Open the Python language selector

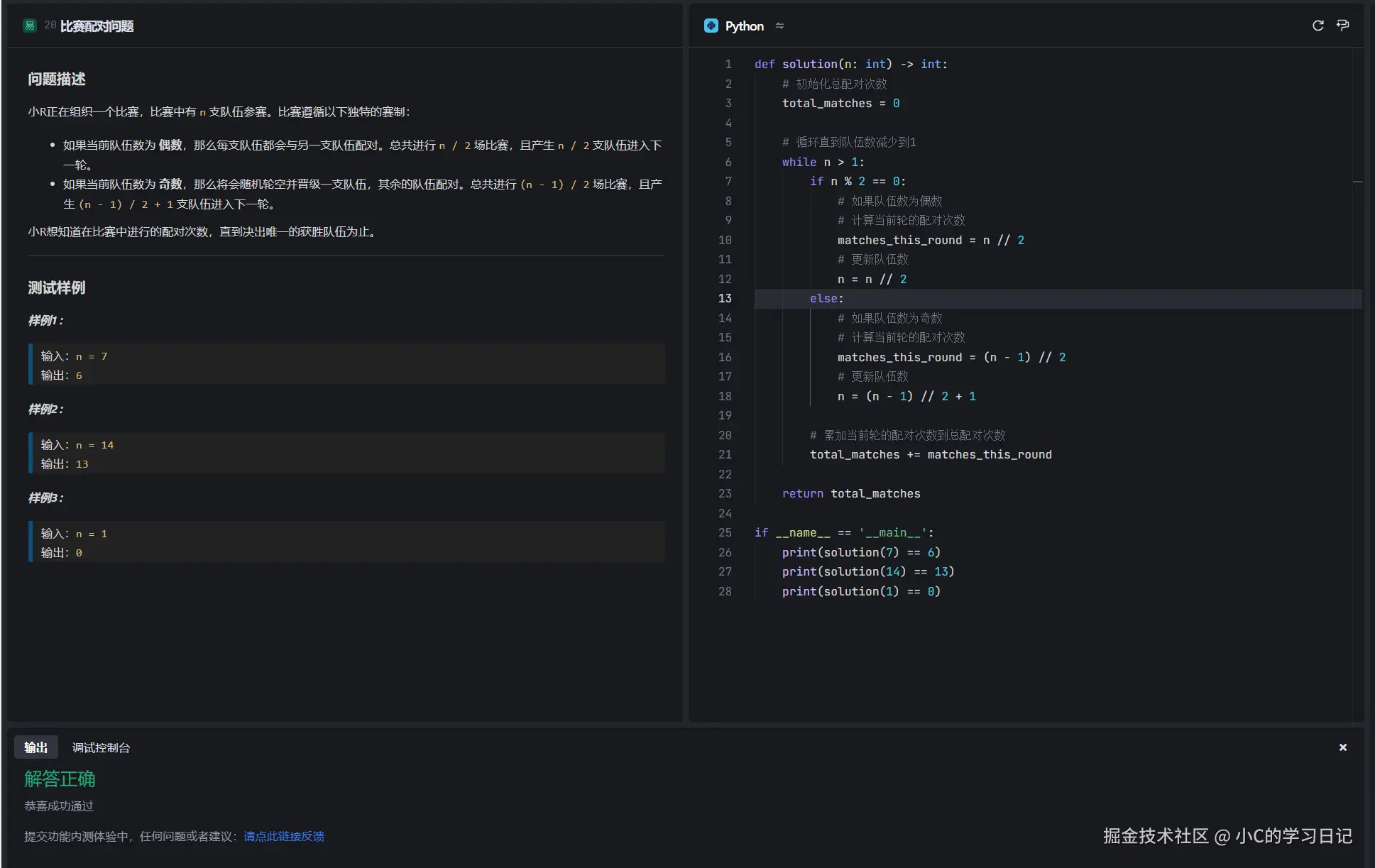point(744,26)
